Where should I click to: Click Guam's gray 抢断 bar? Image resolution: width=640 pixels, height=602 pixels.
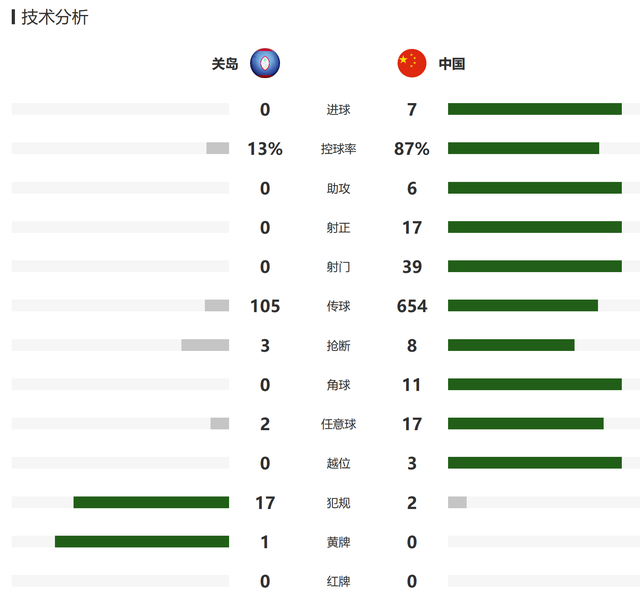(205, 345)
